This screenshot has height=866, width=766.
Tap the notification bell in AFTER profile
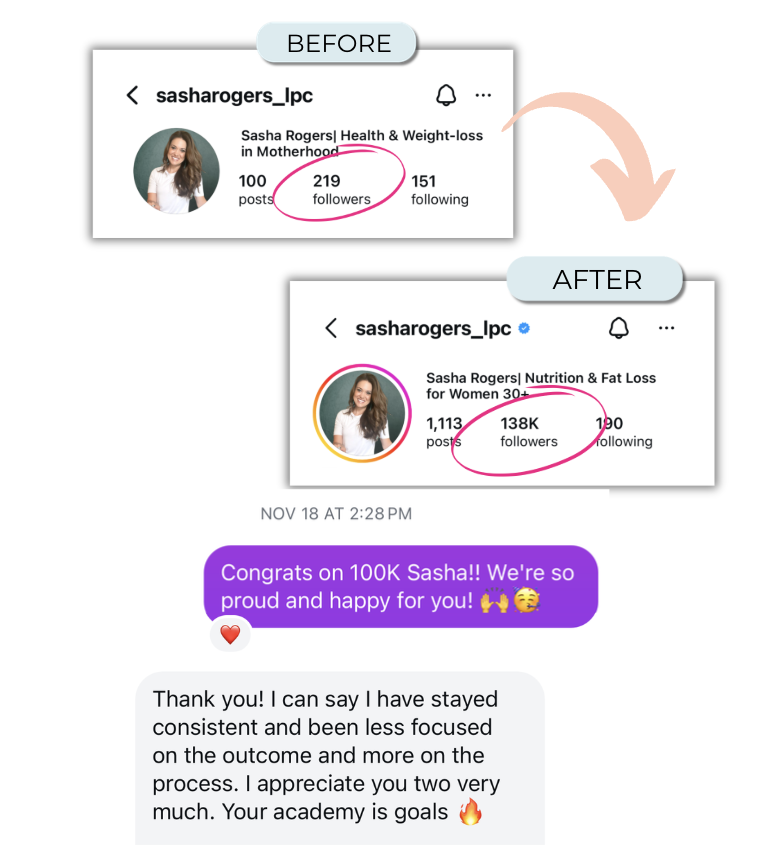619,328
